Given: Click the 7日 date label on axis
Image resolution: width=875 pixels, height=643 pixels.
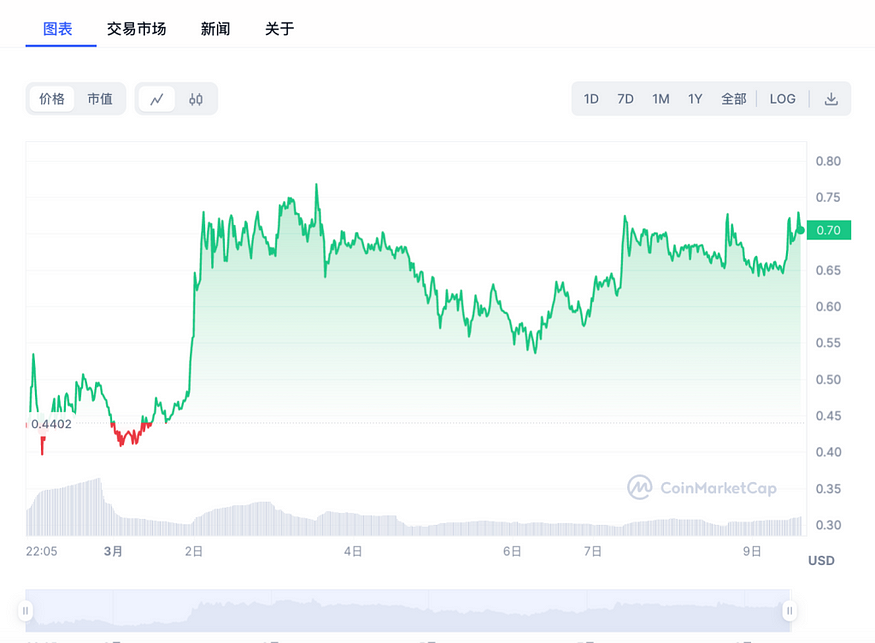Looking at the screenshot, I should pos(593,551).
